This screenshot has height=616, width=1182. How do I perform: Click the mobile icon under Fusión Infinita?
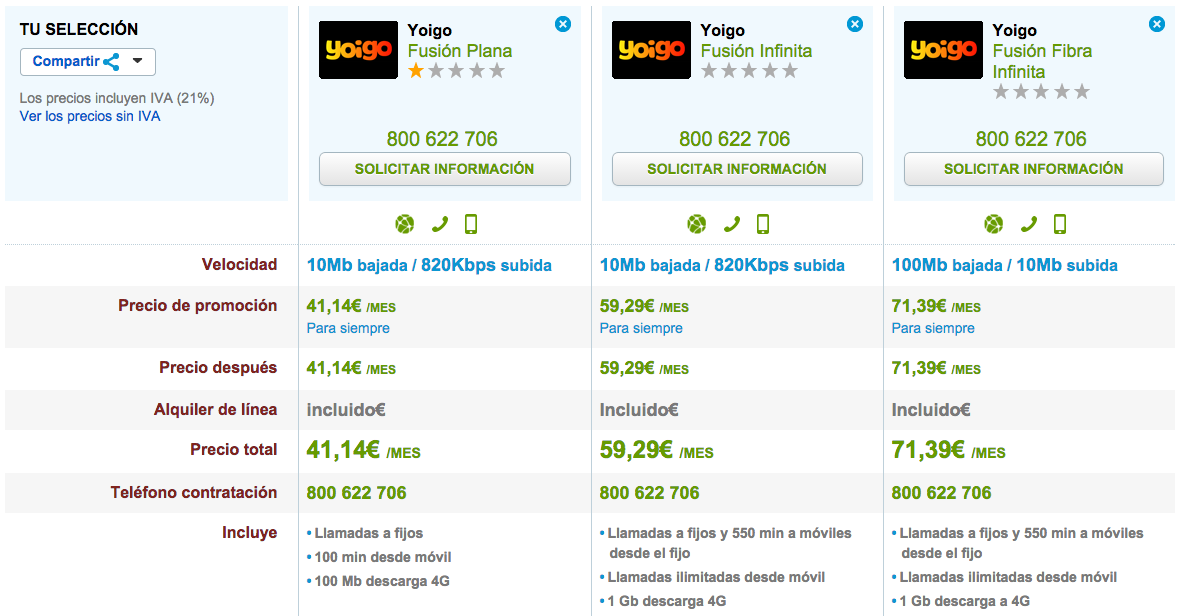click(763, 224)
